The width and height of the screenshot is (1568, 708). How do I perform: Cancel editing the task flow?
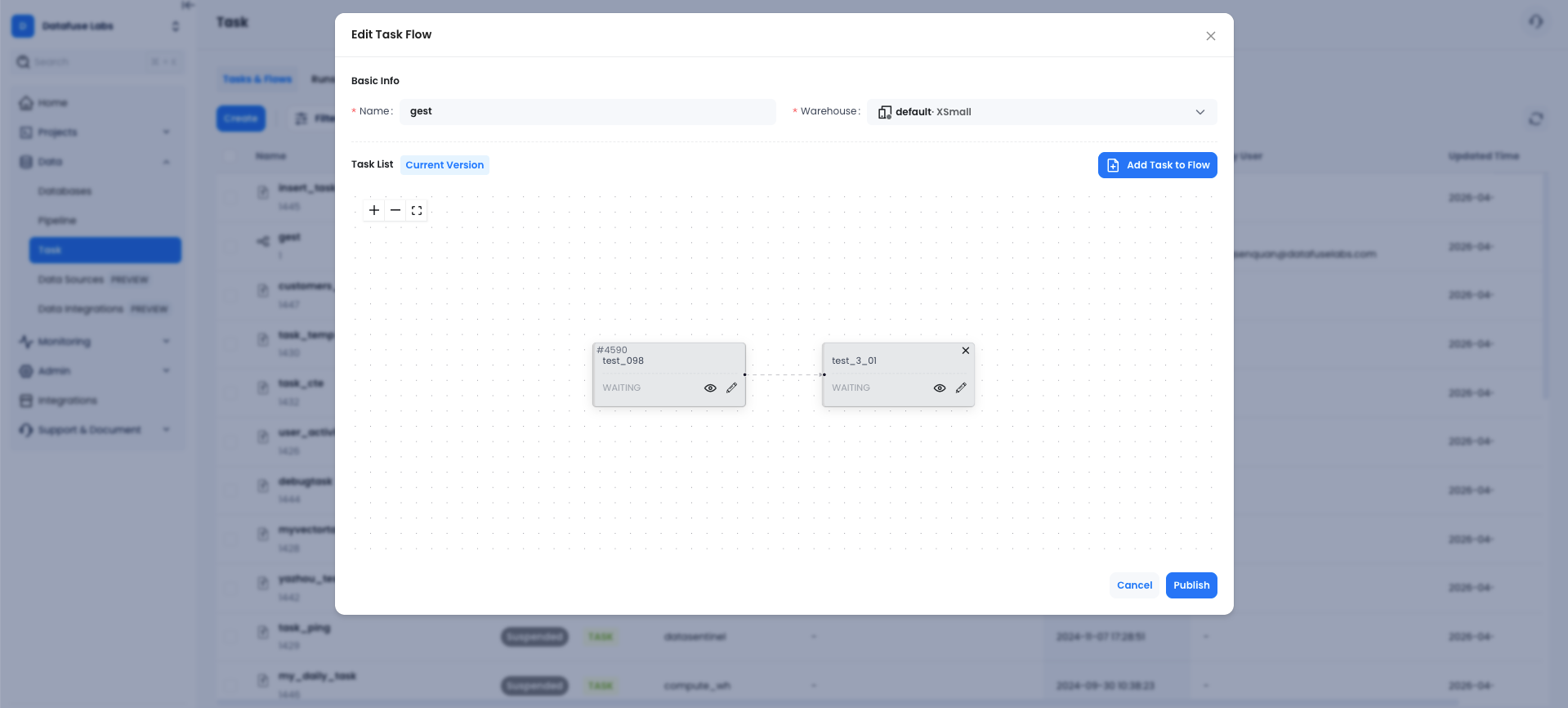pos(1134,585)
